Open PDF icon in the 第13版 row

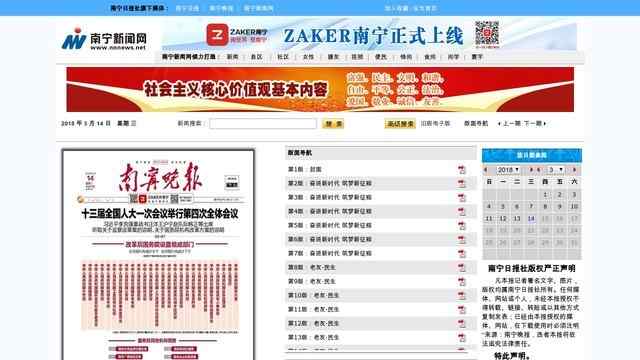coord(462,338)
